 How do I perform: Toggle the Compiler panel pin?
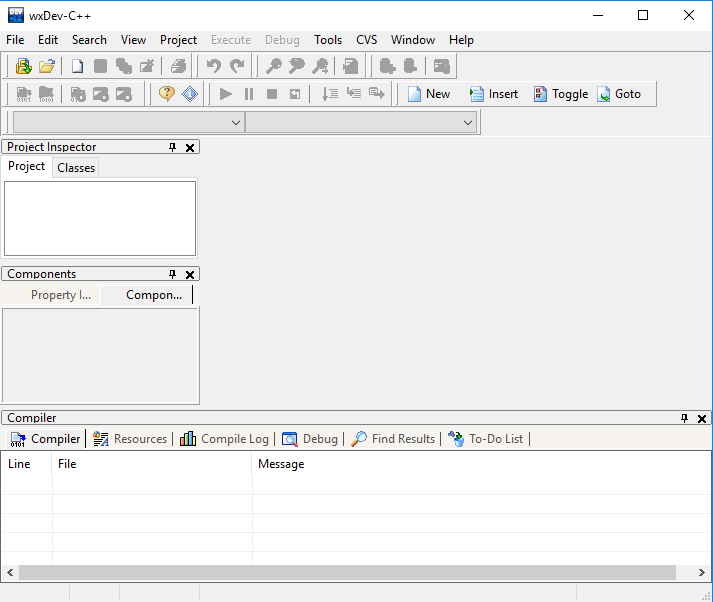pos(685,418)
